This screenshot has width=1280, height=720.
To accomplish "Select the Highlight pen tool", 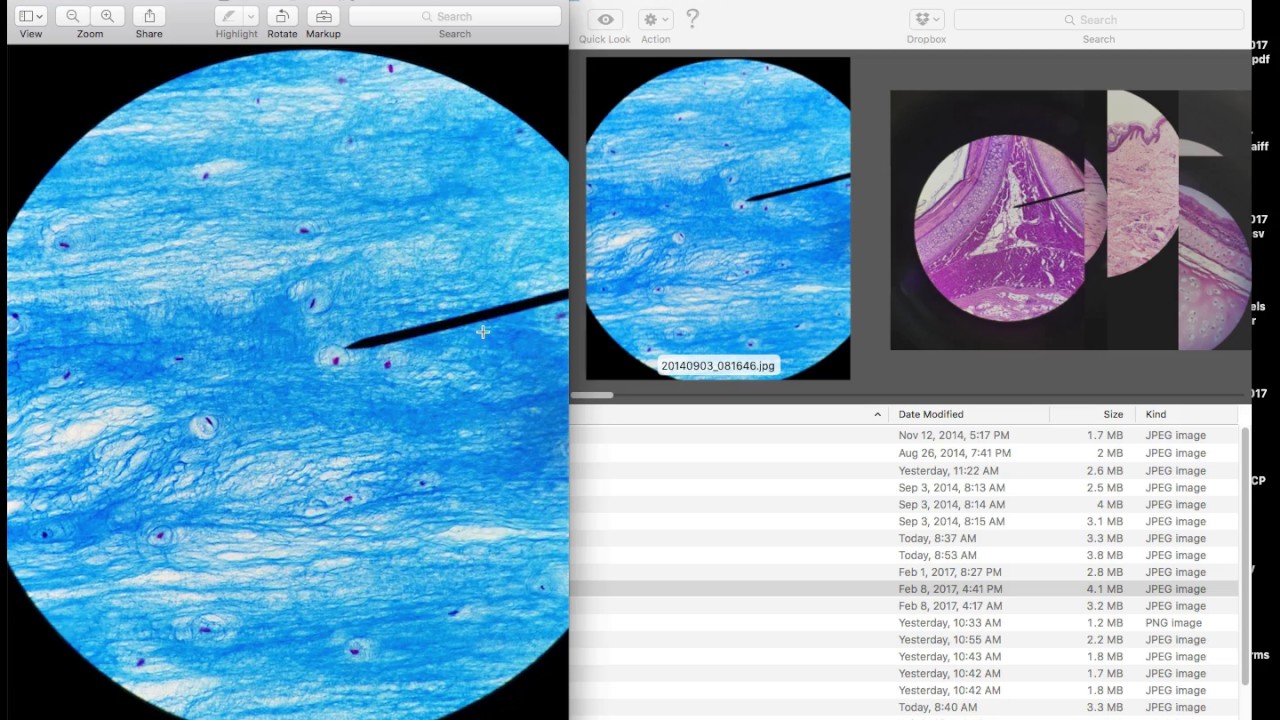I will pos(229,17).
